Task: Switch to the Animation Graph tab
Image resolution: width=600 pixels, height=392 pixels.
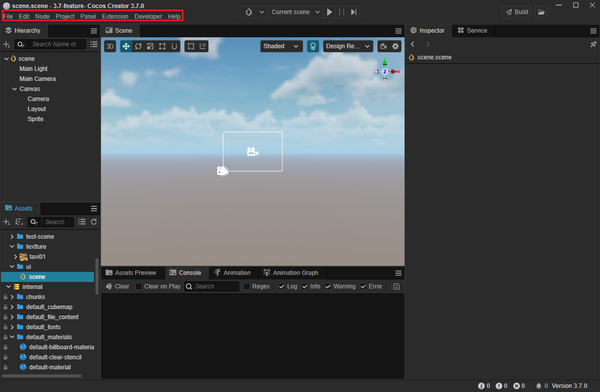Action: [291, 273]
